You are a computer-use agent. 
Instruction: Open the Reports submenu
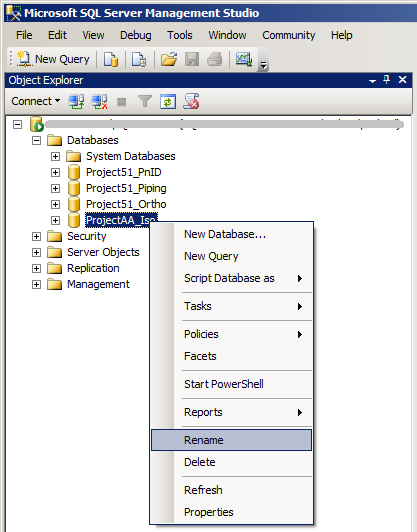[x=231, y=412]
